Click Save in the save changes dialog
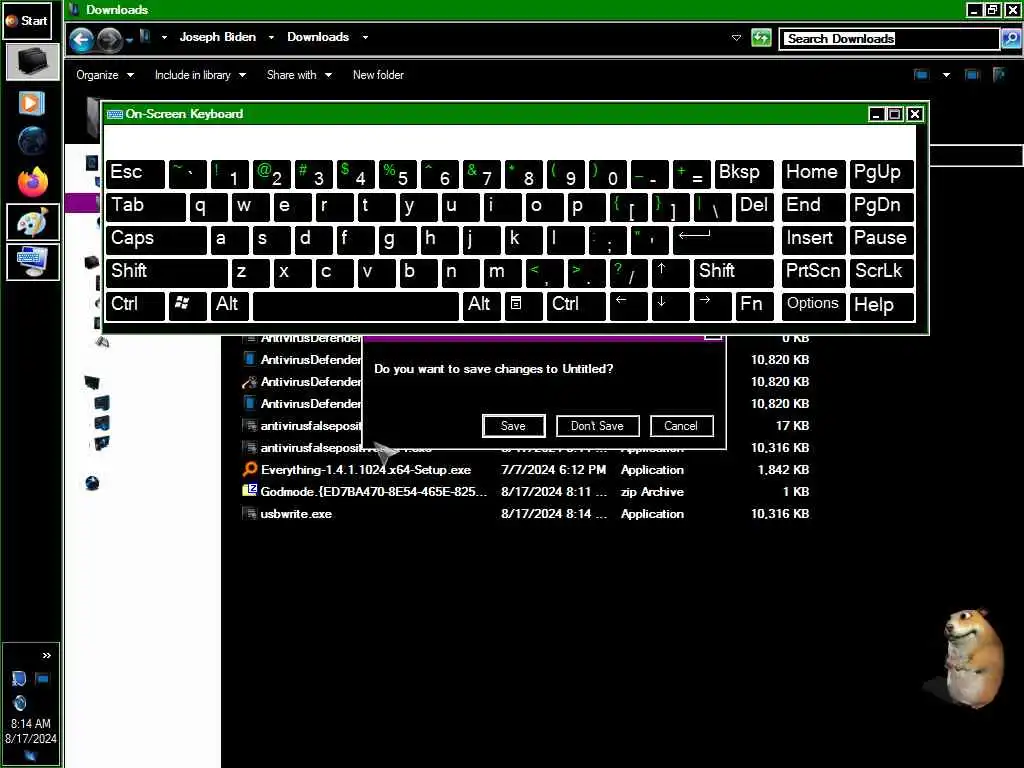Image resolution: width=1024 pixels, height=768 pixels. tap(513, 426)
